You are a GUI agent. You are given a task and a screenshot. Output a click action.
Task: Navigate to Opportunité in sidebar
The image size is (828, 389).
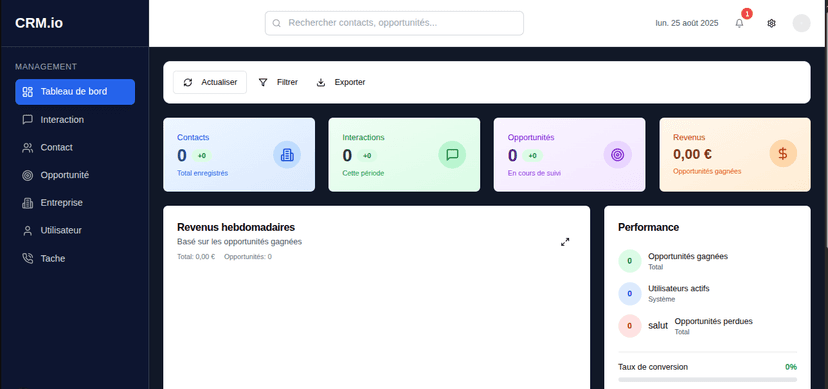pyautogui.click(x=75, y=175)
